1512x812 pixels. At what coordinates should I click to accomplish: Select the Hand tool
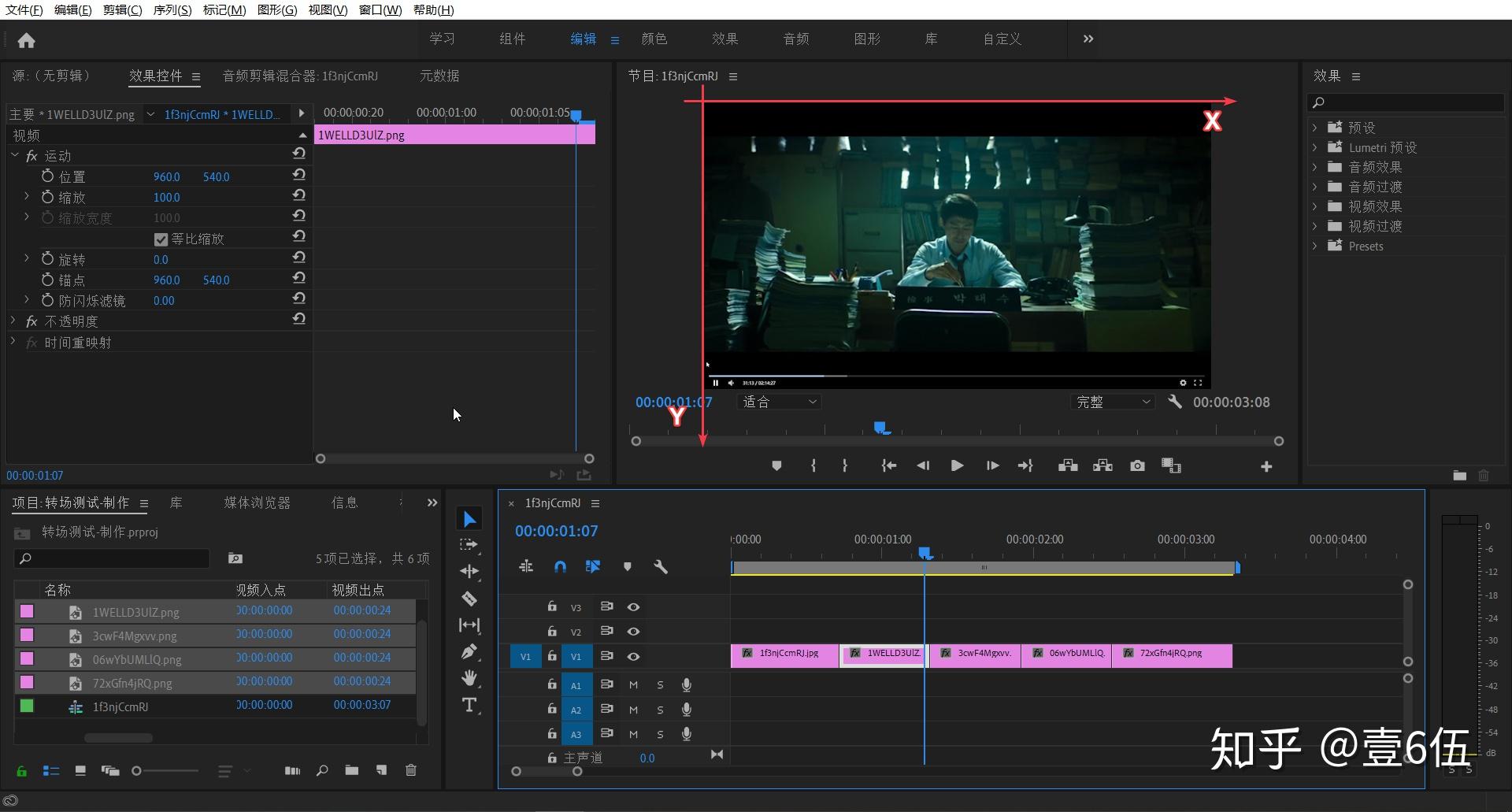pos(469,678)
